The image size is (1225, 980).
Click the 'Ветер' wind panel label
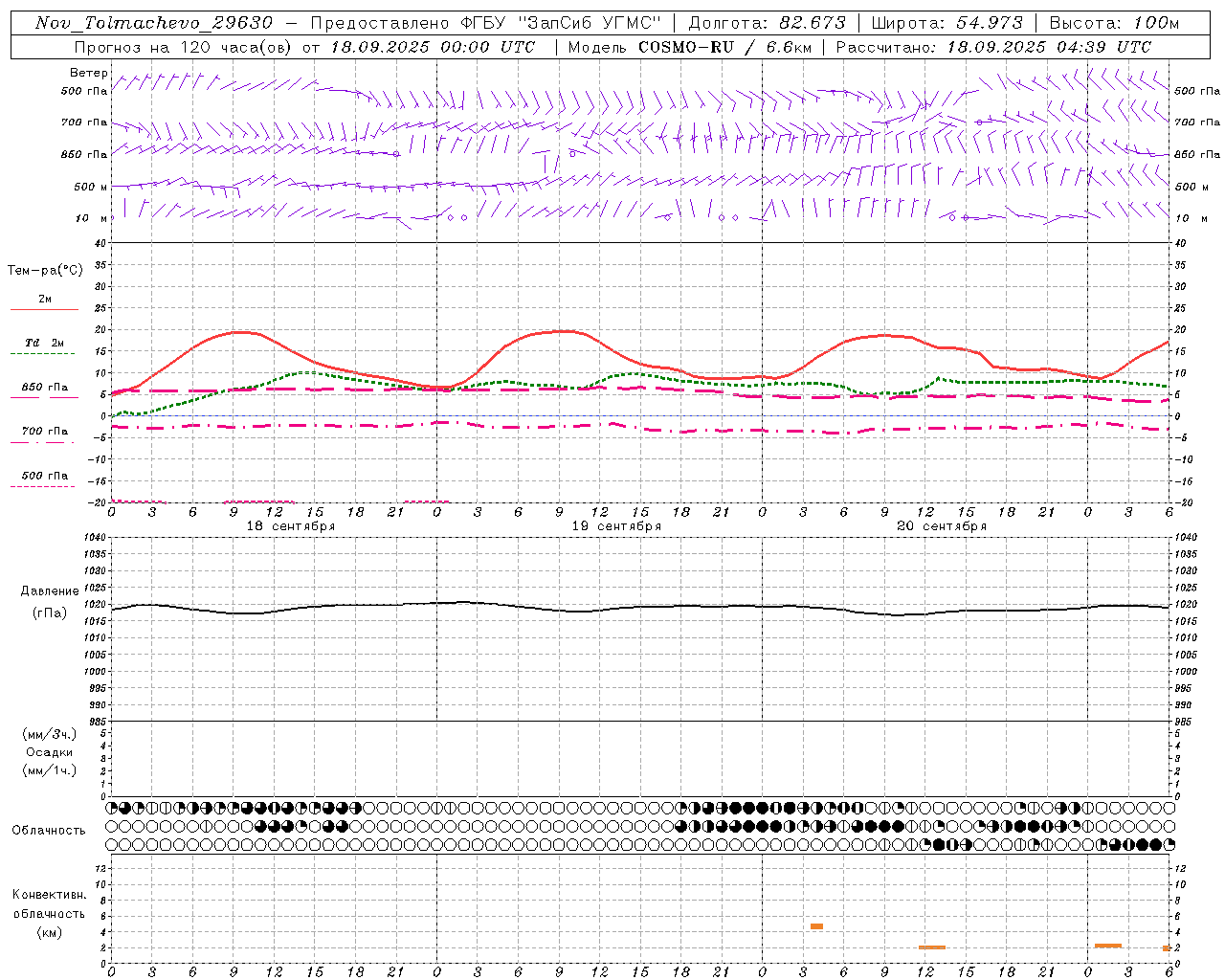tap(89, 73)
